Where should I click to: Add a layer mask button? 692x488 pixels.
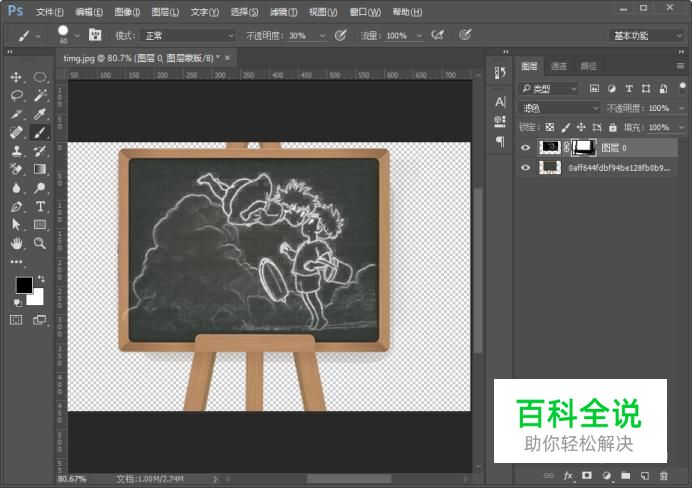pyautogui.click(x=587, y=475)
